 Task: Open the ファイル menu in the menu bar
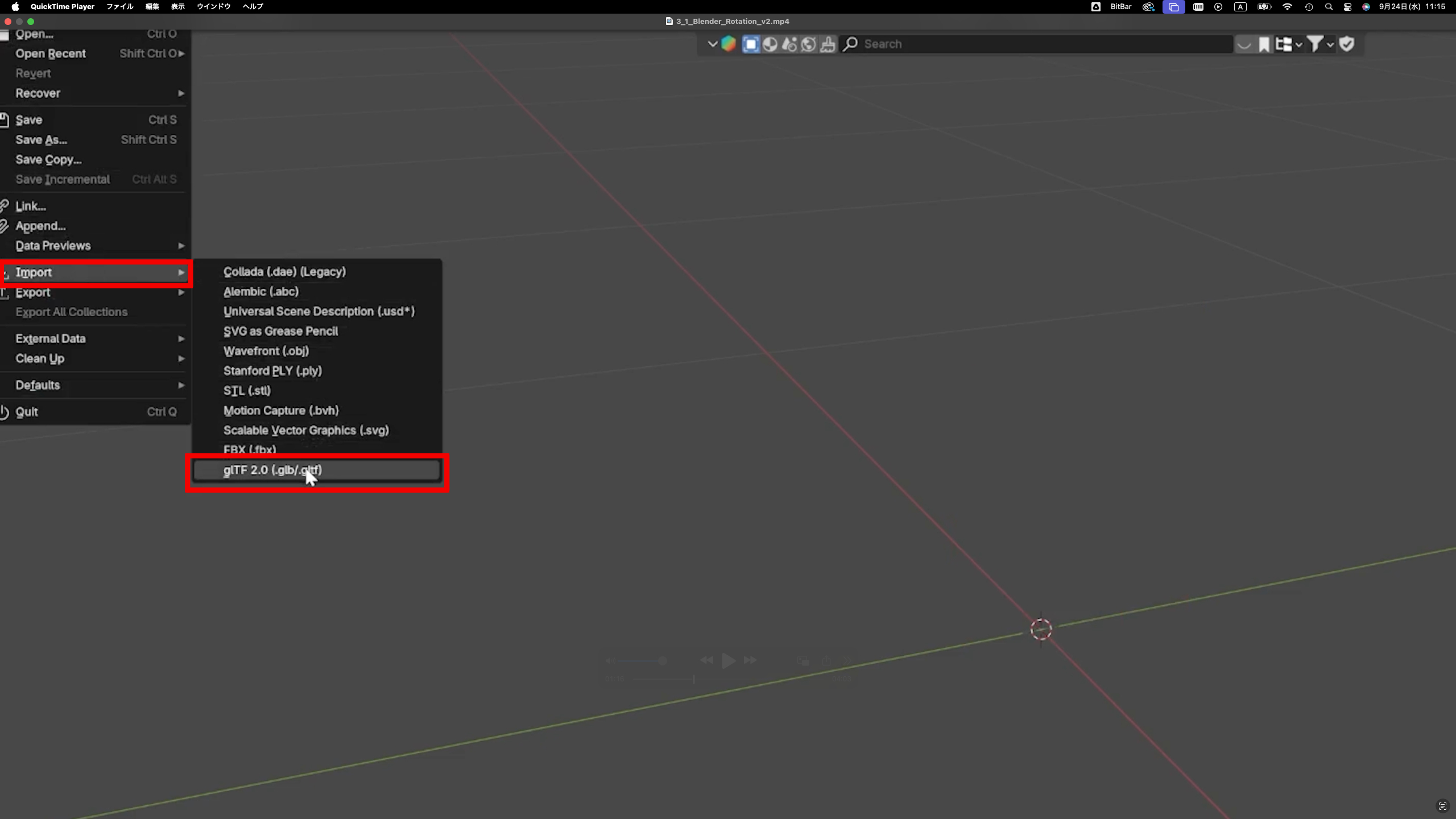(x=119, y=7)
